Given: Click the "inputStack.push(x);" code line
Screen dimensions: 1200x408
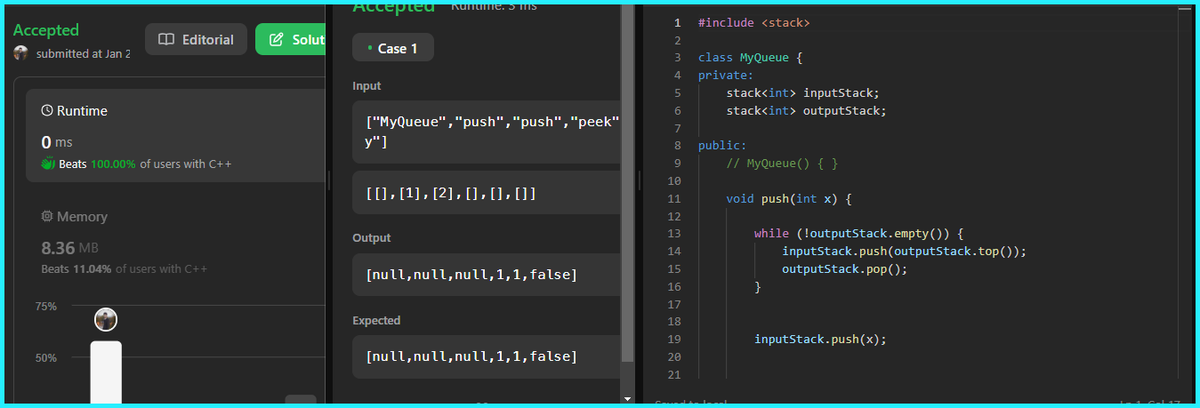Looking at the screenshot, I should tap(820, 339).
